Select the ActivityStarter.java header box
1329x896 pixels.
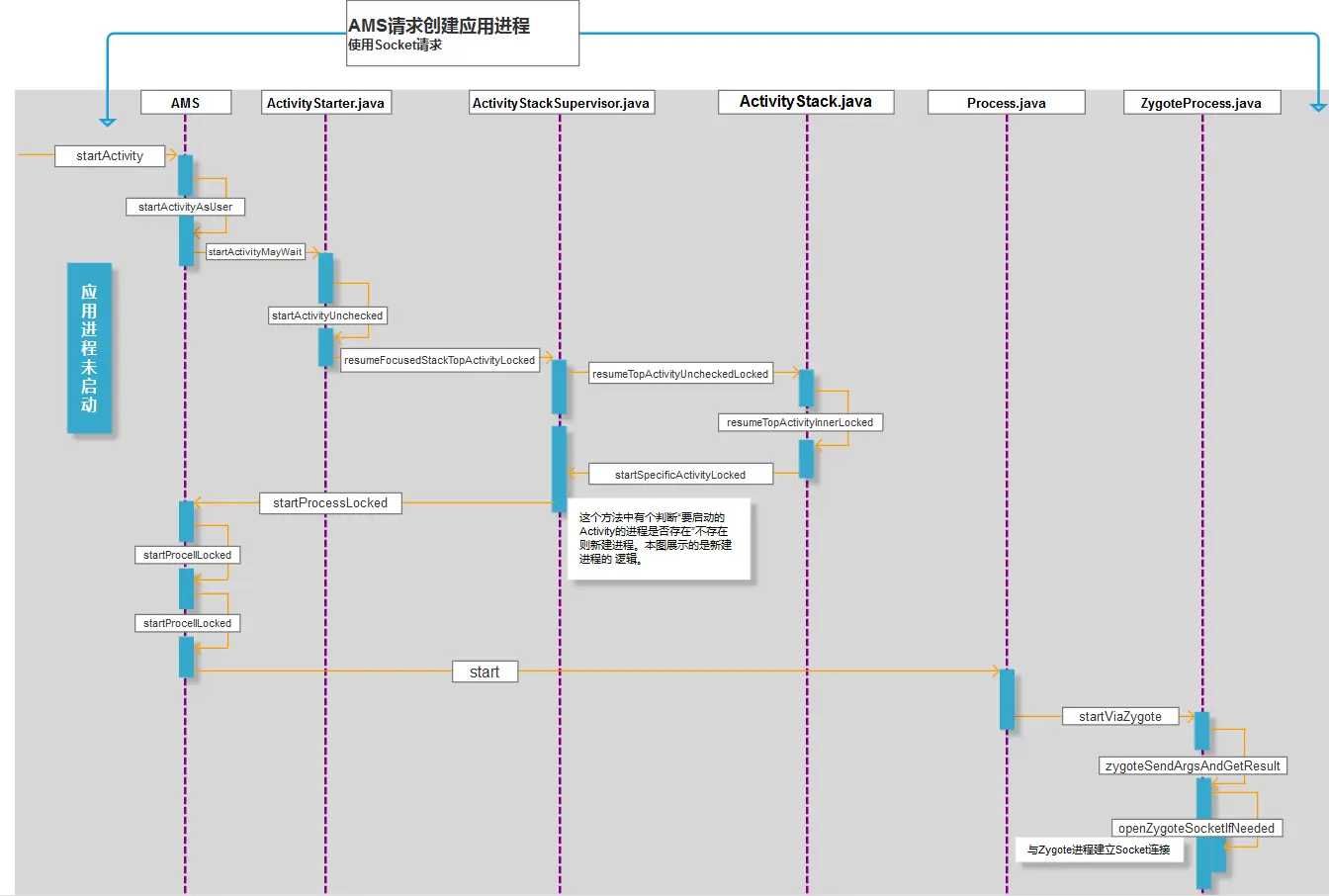[325, 103]
